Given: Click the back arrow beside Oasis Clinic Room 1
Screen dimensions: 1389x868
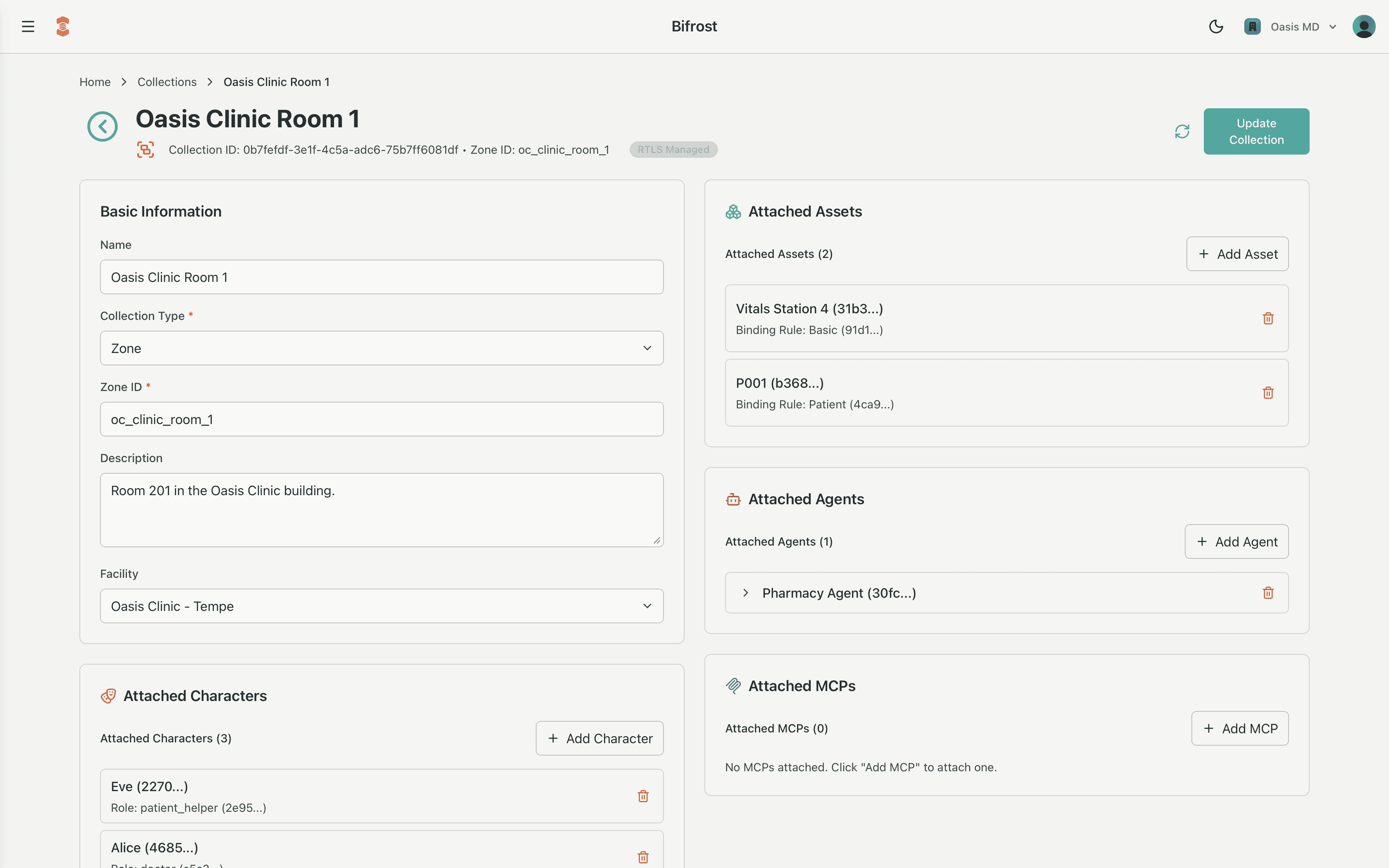Looking at the screenshot, I should click(x=102, y=126).
